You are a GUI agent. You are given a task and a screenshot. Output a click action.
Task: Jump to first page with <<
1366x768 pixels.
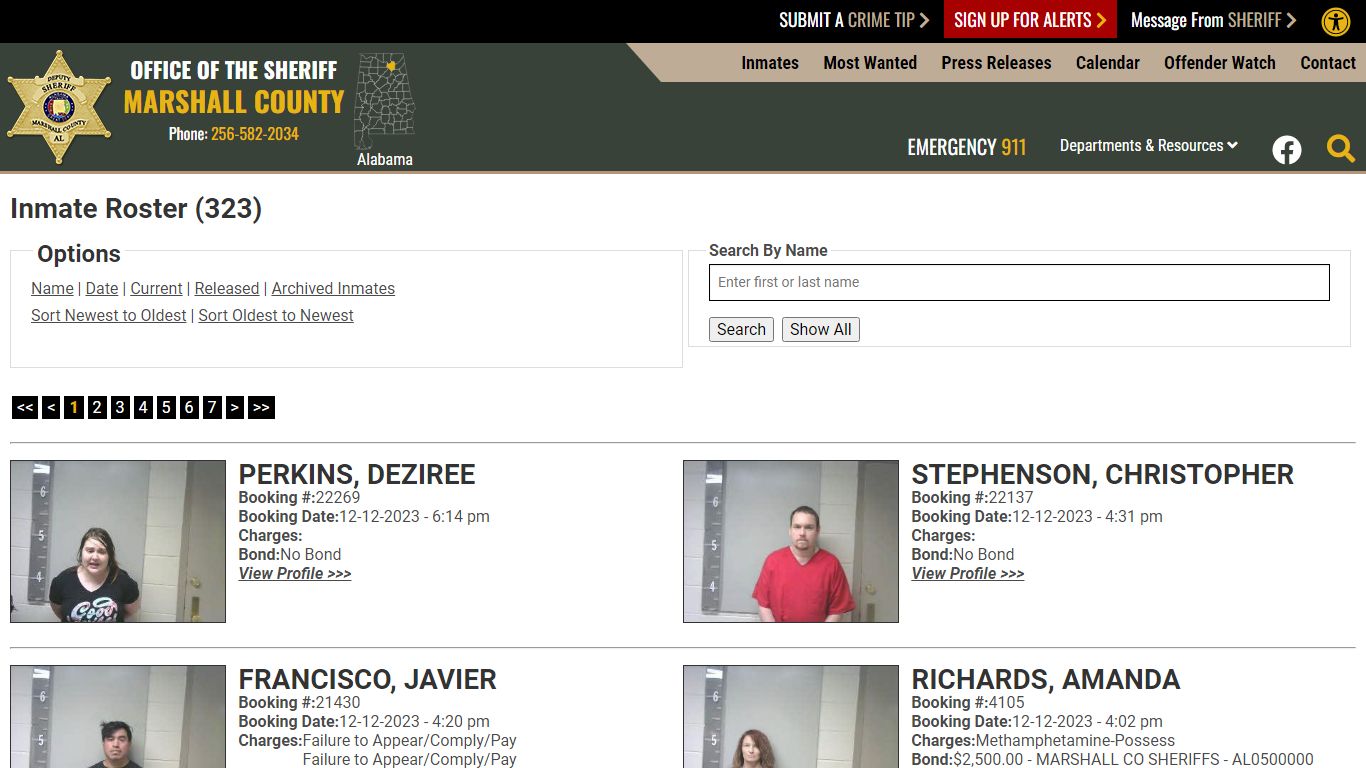click(x=25, y=407)
